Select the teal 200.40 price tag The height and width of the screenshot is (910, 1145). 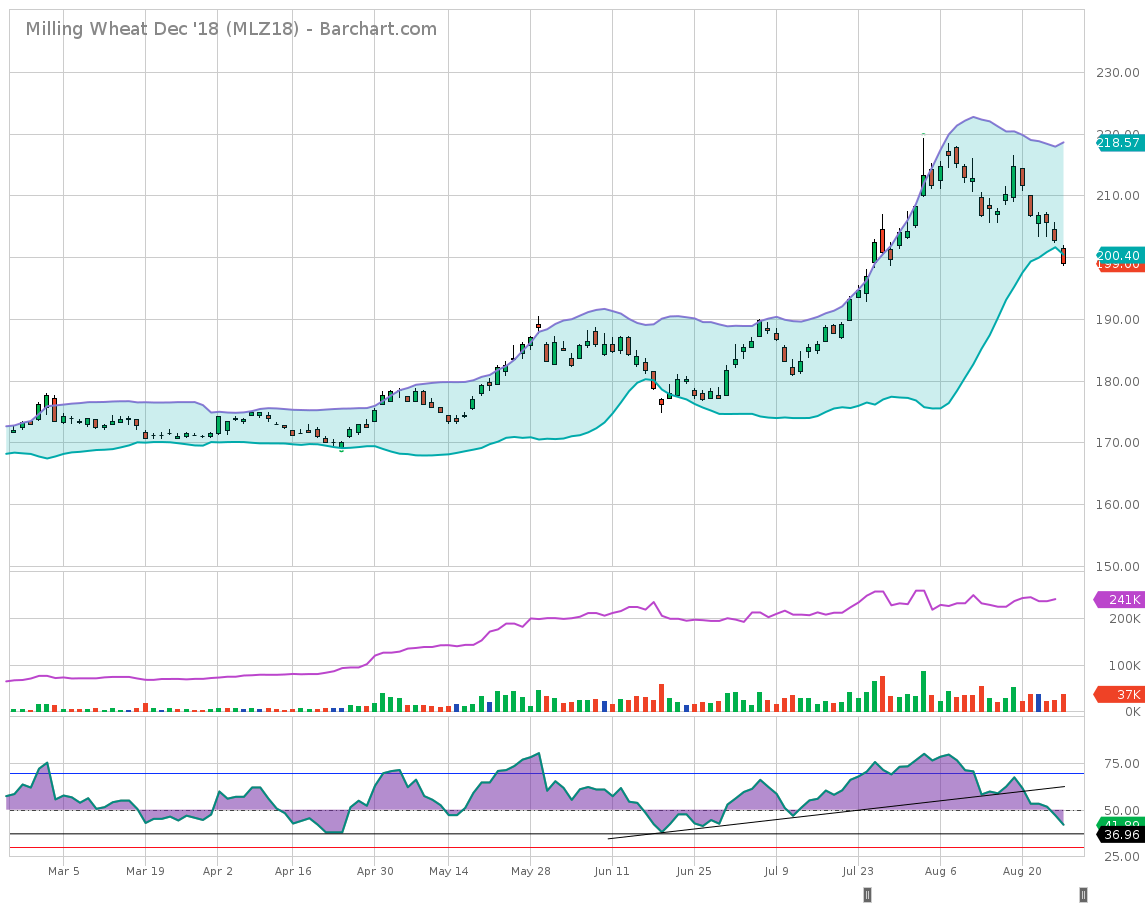1118,255
